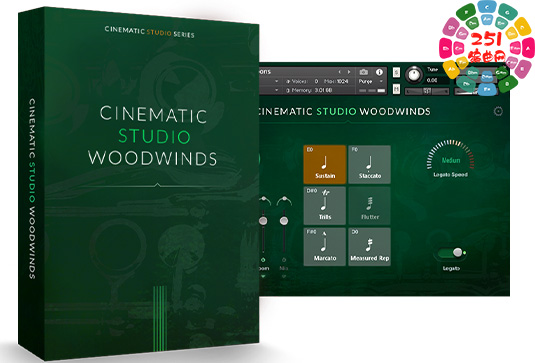Select the Trills articulation tile
This screenshot has height=363, width=535.
tap(324, 205)
